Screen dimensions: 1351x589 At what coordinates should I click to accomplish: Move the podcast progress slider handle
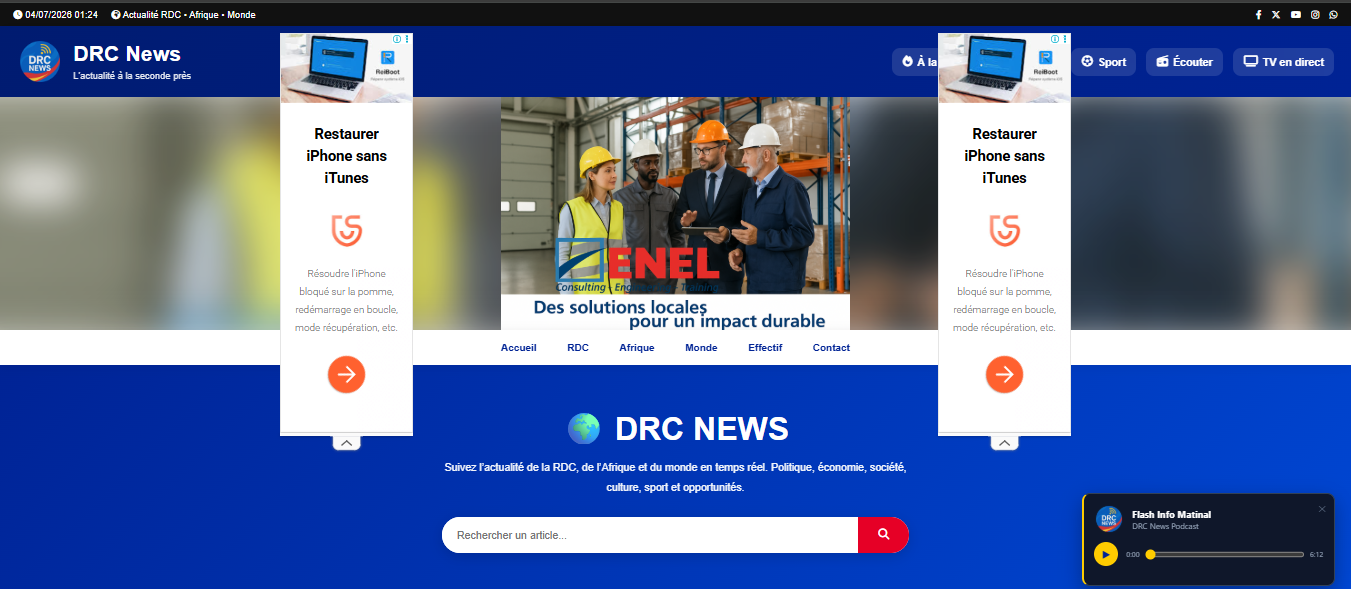(1150, 554)
